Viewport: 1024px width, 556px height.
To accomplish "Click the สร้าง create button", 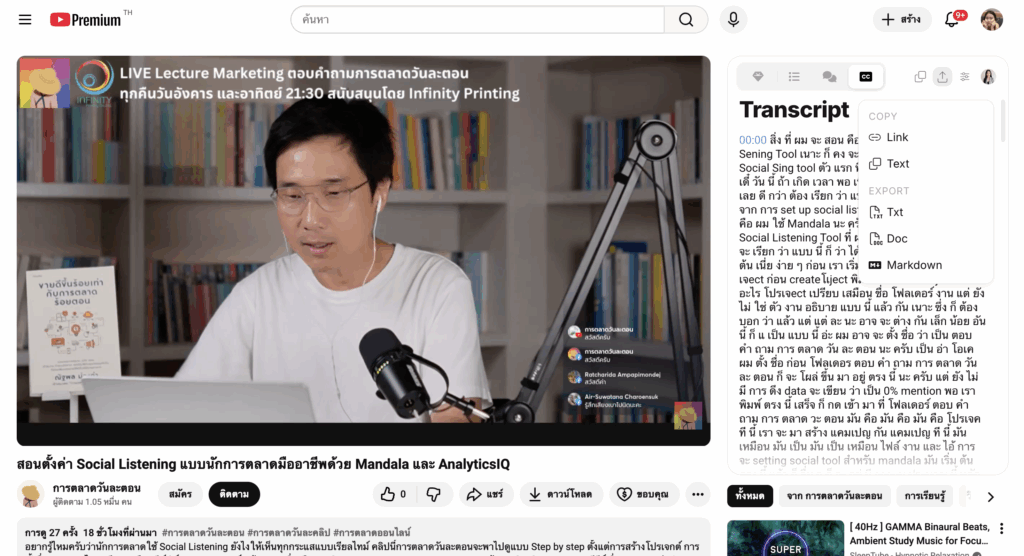I will coord(901,20).
